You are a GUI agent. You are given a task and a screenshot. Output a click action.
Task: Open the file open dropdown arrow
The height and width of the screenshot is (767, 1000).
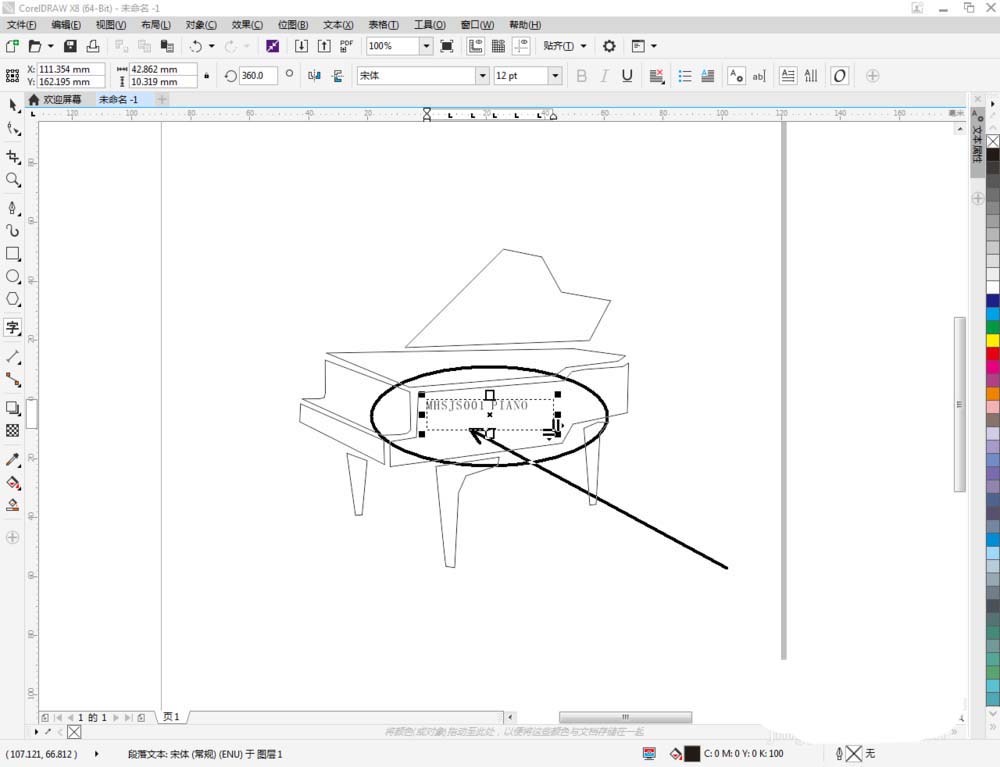pyautogui.click(x=50, y=46)
